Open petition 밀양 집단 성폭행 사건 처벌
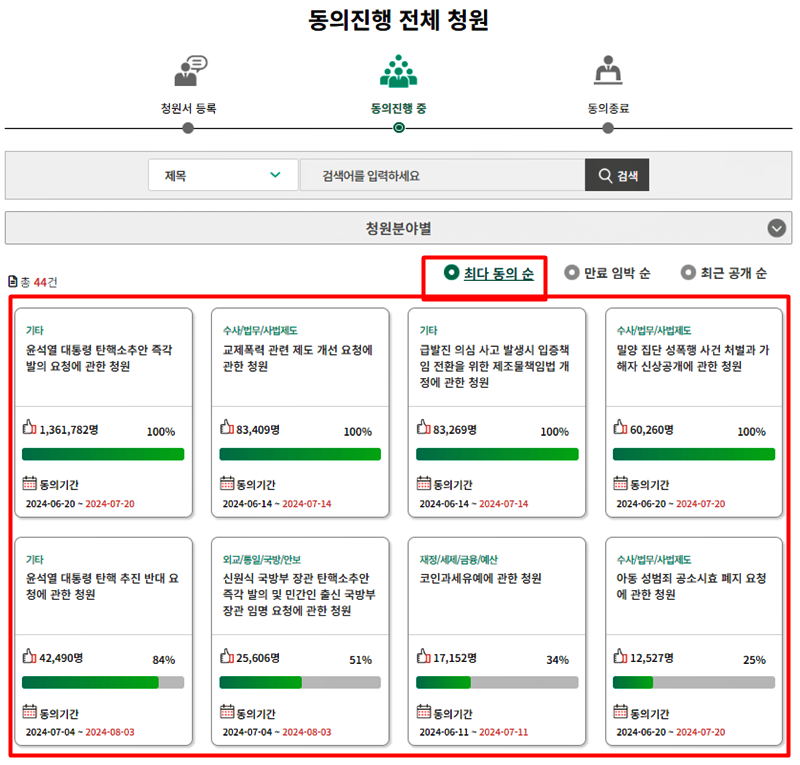The height and width of the screenshot is (765, 800). point(692,358)
